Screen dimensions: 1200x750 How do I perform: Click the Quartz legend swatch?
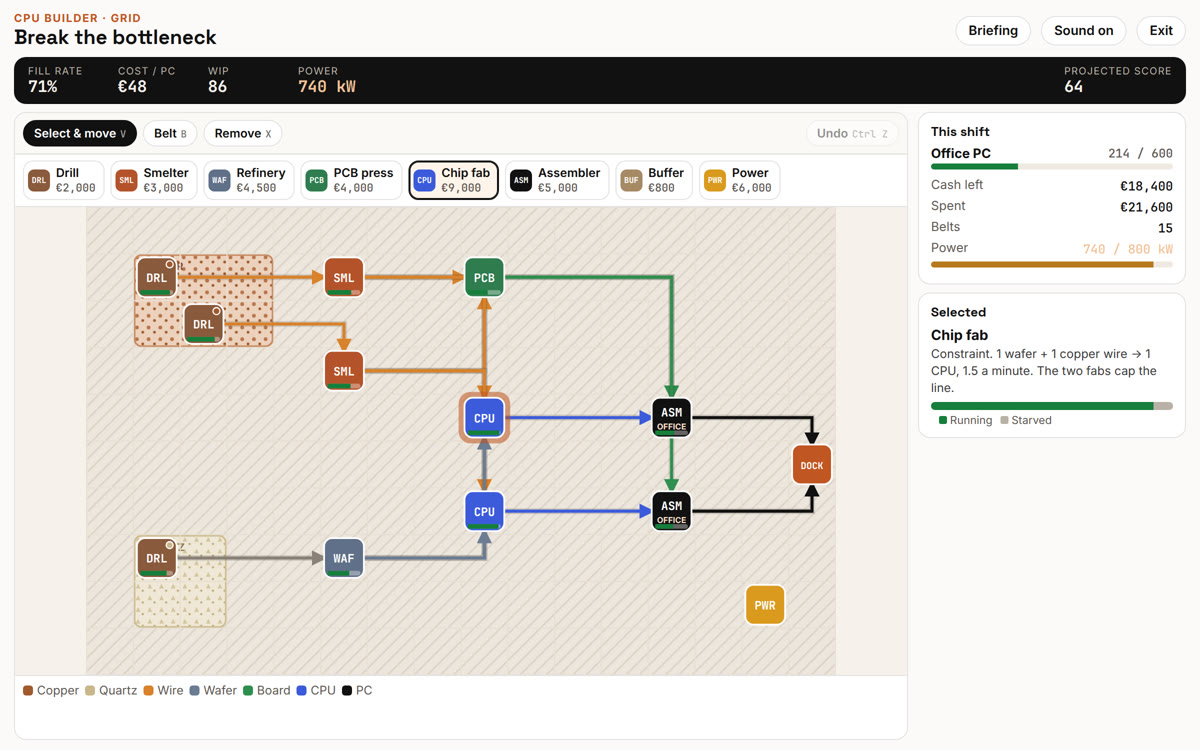tap(90, 690)
